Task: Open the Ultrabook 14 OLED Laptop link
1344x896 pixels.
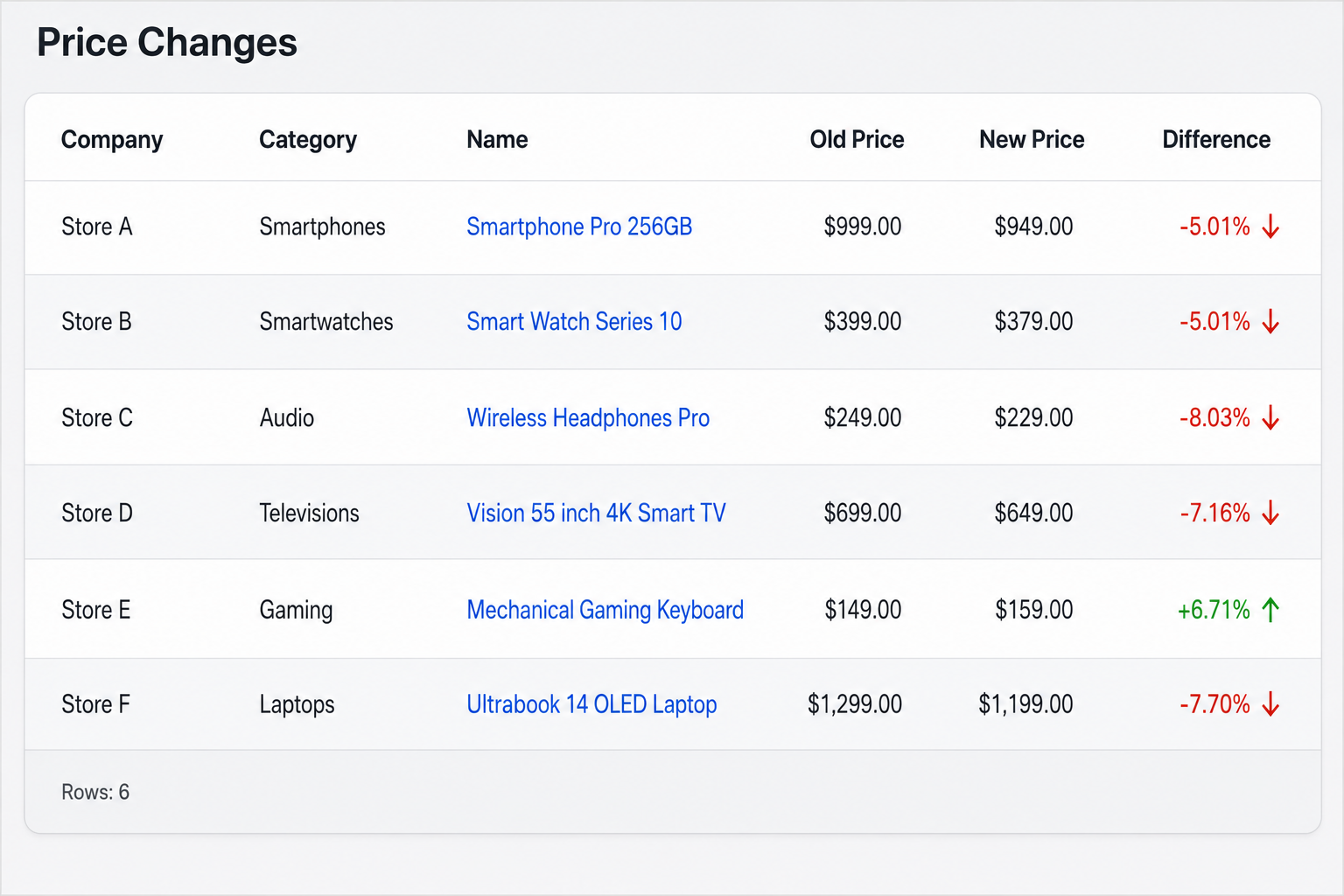Action: [591, 704]
